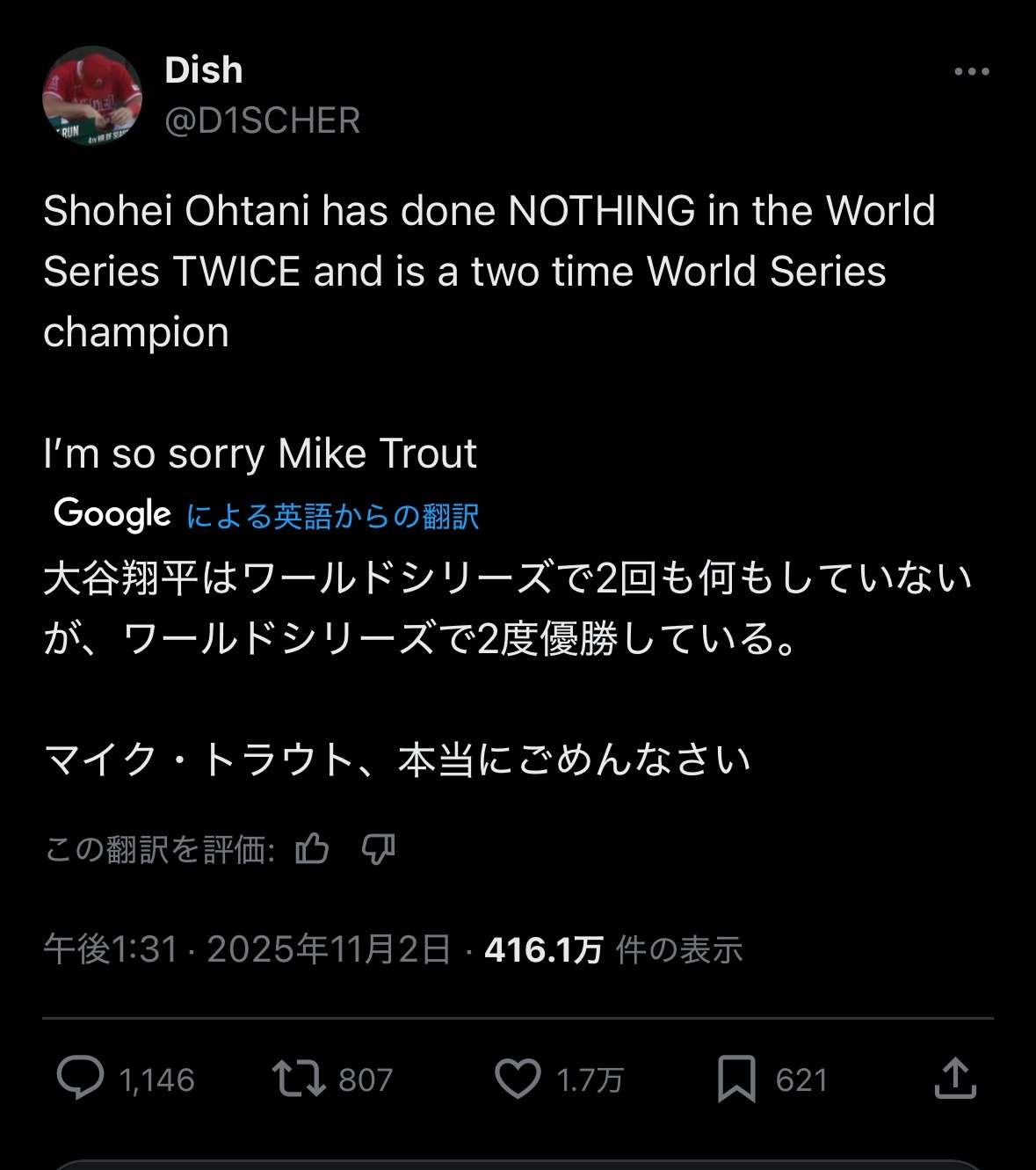Rate the translation with thumbs down
This screenshot has height=1170, width=1036.
379,849
